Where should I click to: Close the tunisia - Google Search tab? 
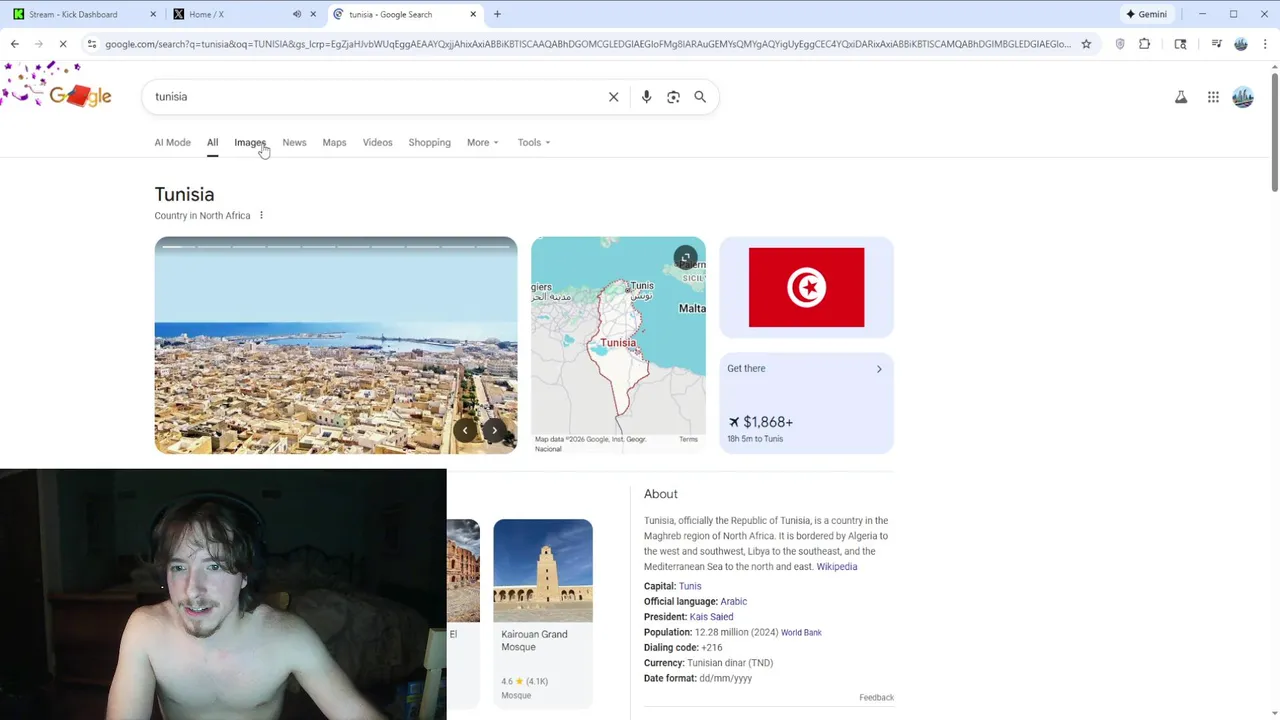pos(473,14)
